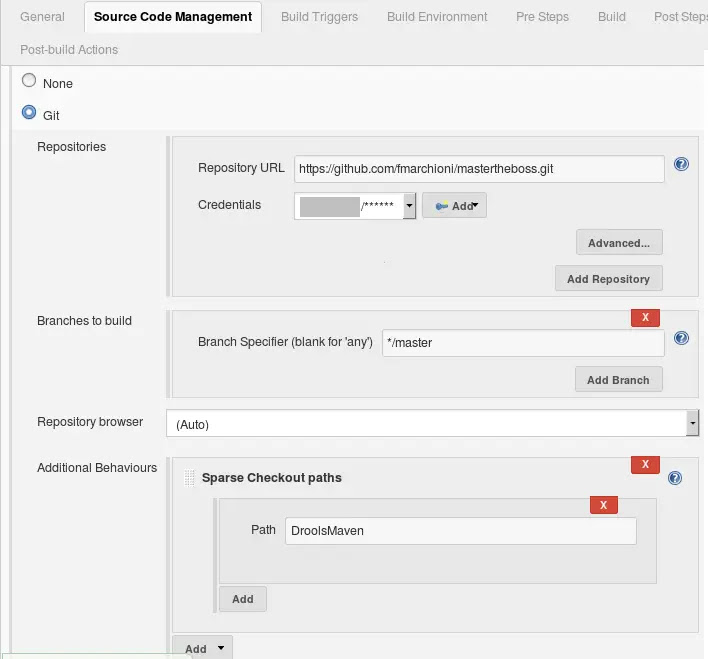Switch to the General tab
This screenshot has width=708, height=659.
pyautogui.click(x=42, y=17)
